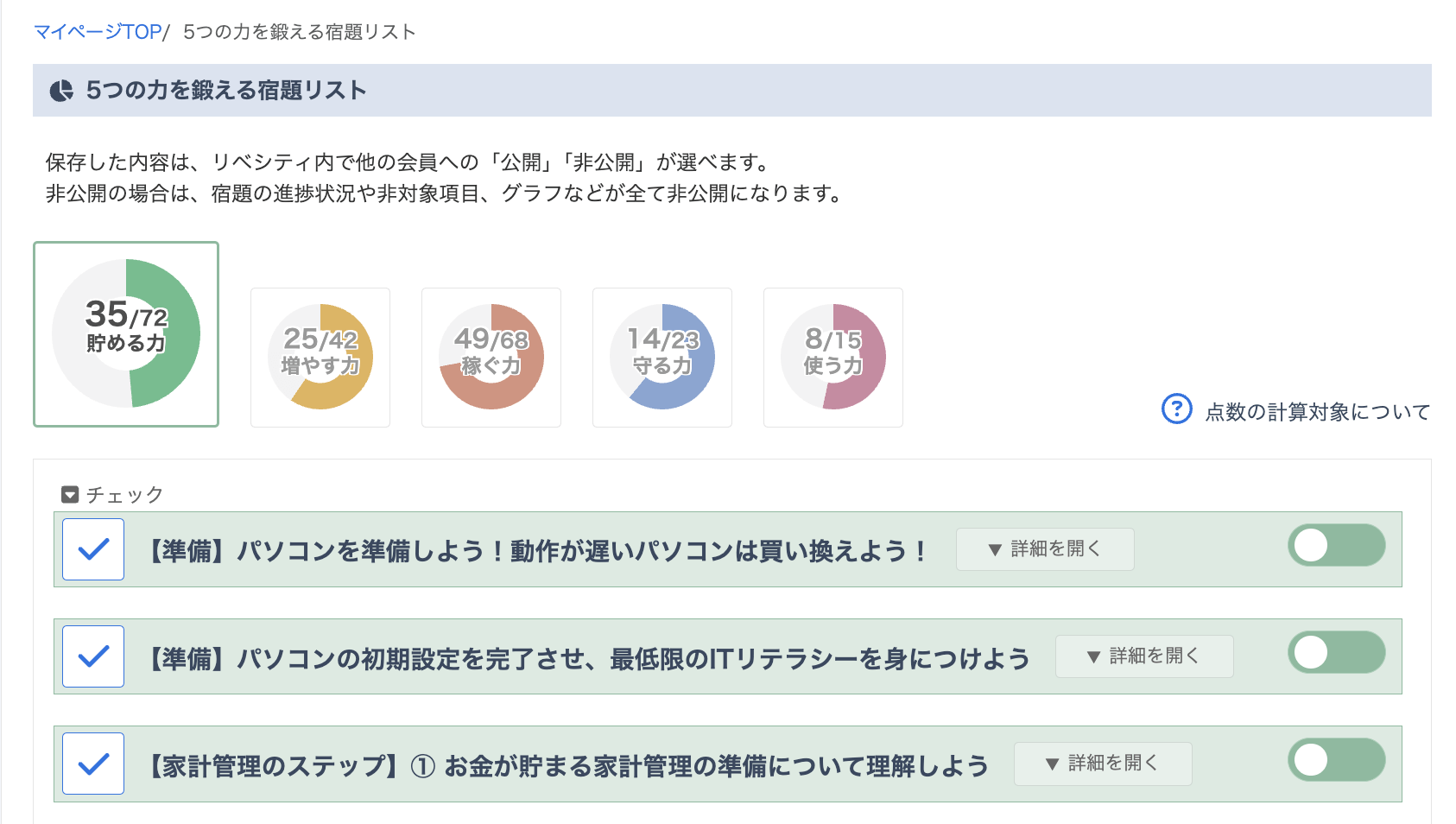Viewport: 1456px width, 824px height.
Task: Click the チェック dropdown arrow icon
Action: (x=70, y=495)
